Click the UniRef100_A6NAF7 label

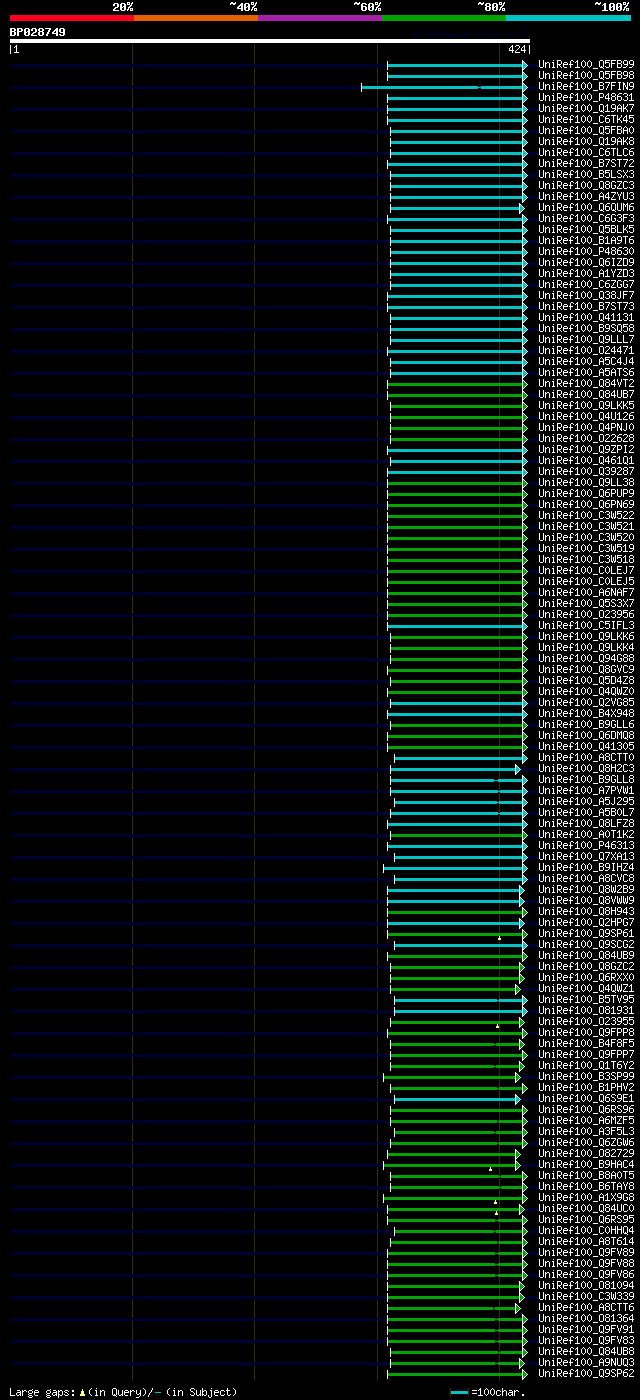pyautogui.click(x=586, y=592)
